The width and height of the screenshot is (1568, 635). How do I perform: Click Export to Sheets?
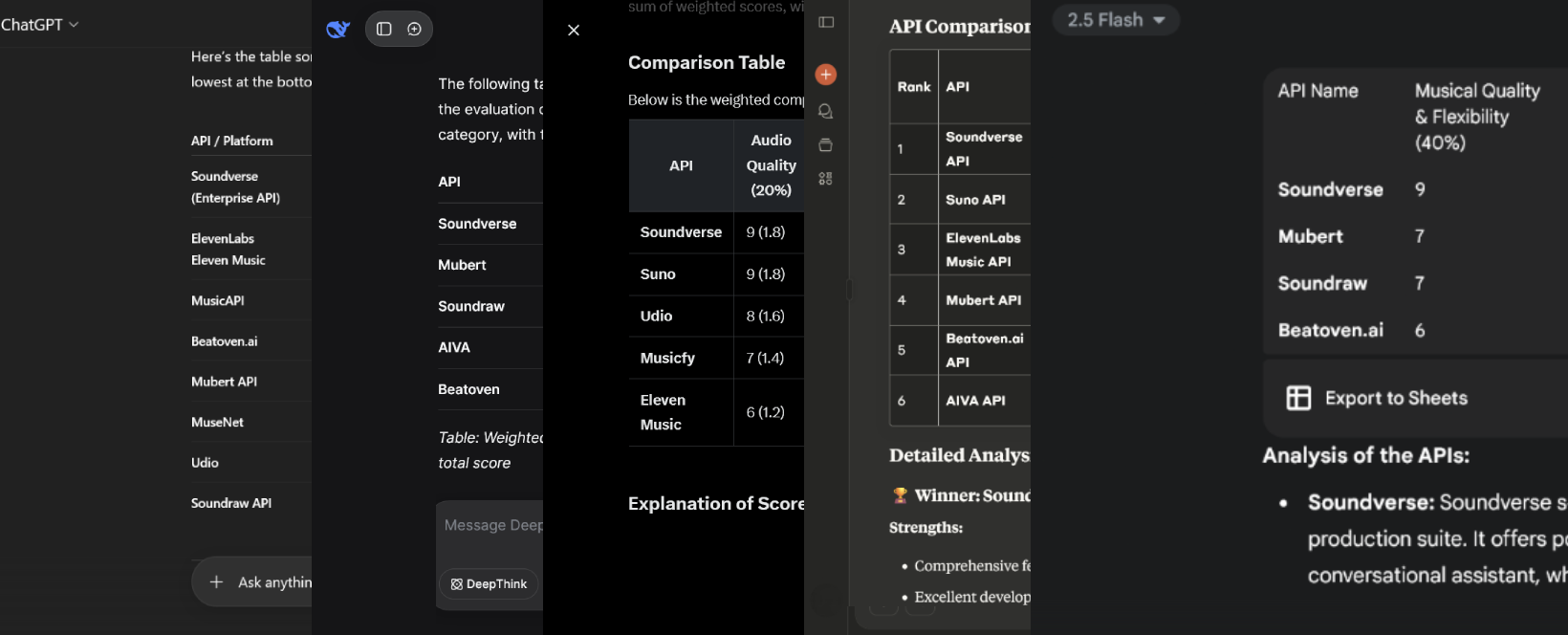tap(1377, 398)
